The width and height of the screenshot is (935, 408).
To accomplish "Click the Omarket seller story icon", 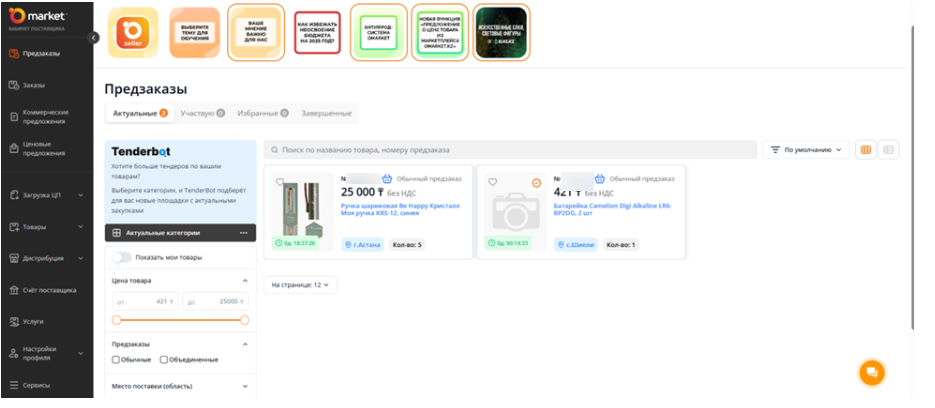I will (x=132, y=32).
